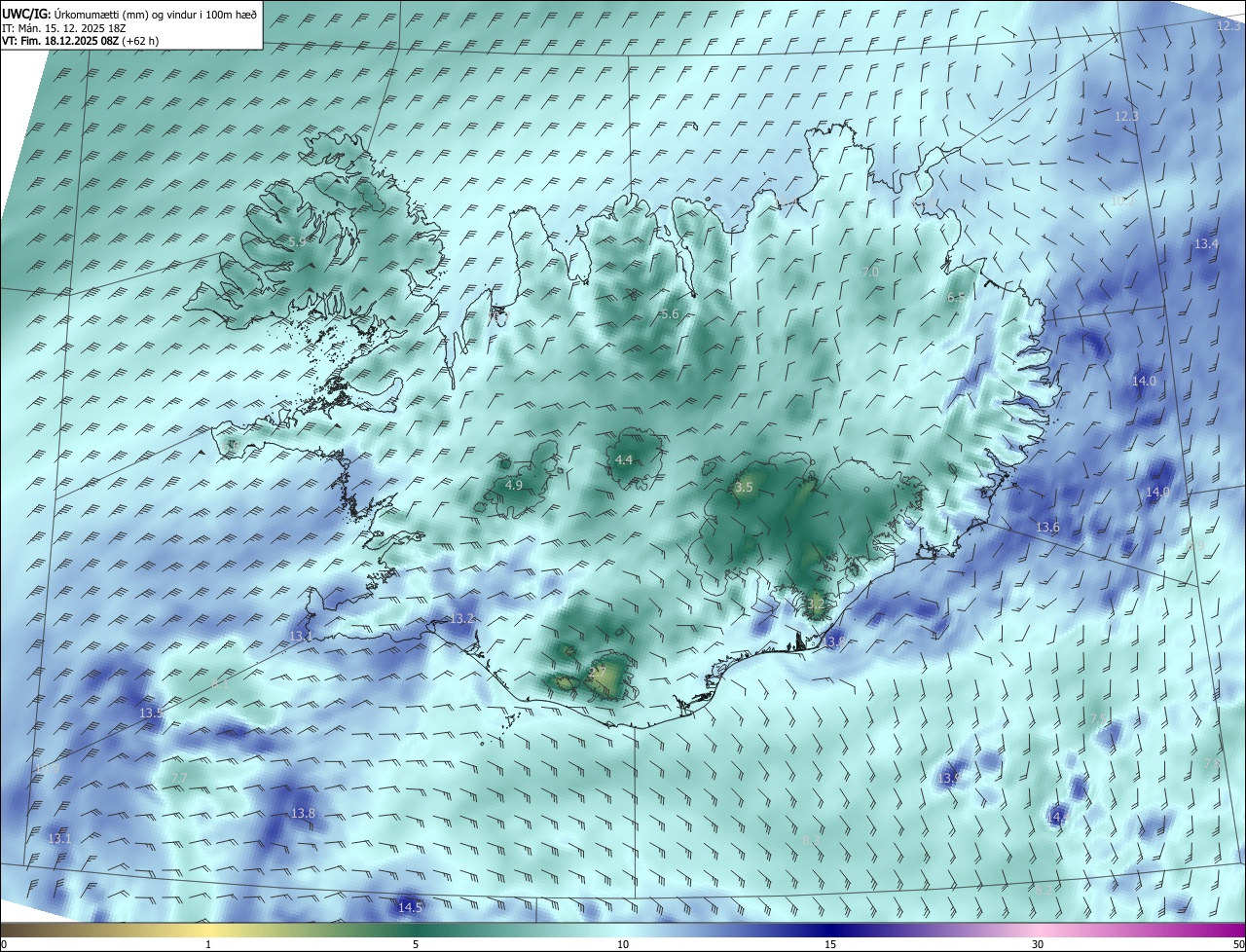Screen dimensions: 1246x952
Task: Click the 5 label on the color scale
Action: click(x=416, y=944)
